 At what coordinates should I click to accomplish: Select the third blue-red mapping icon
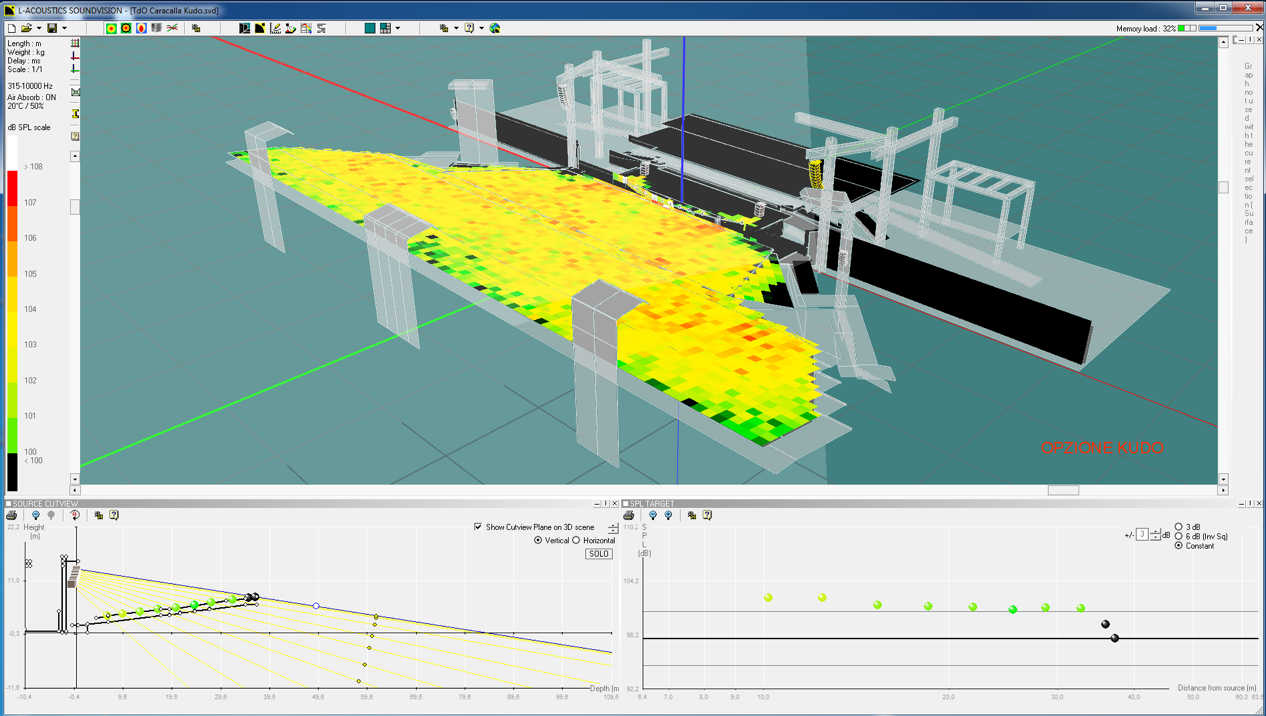coord(141,28)
